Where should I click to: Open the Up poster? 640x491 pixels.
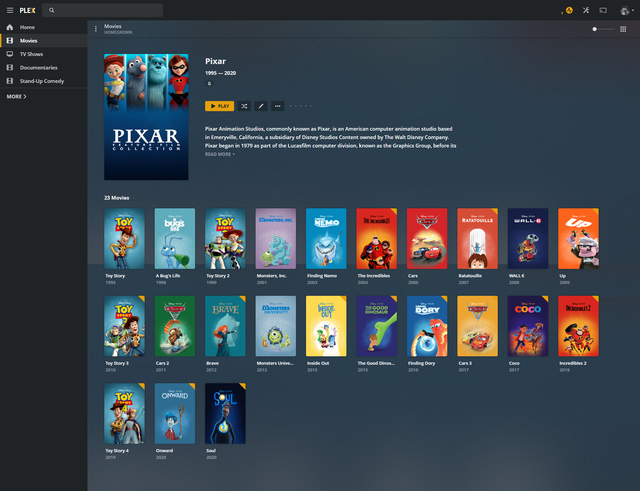[x=578, y=239]
